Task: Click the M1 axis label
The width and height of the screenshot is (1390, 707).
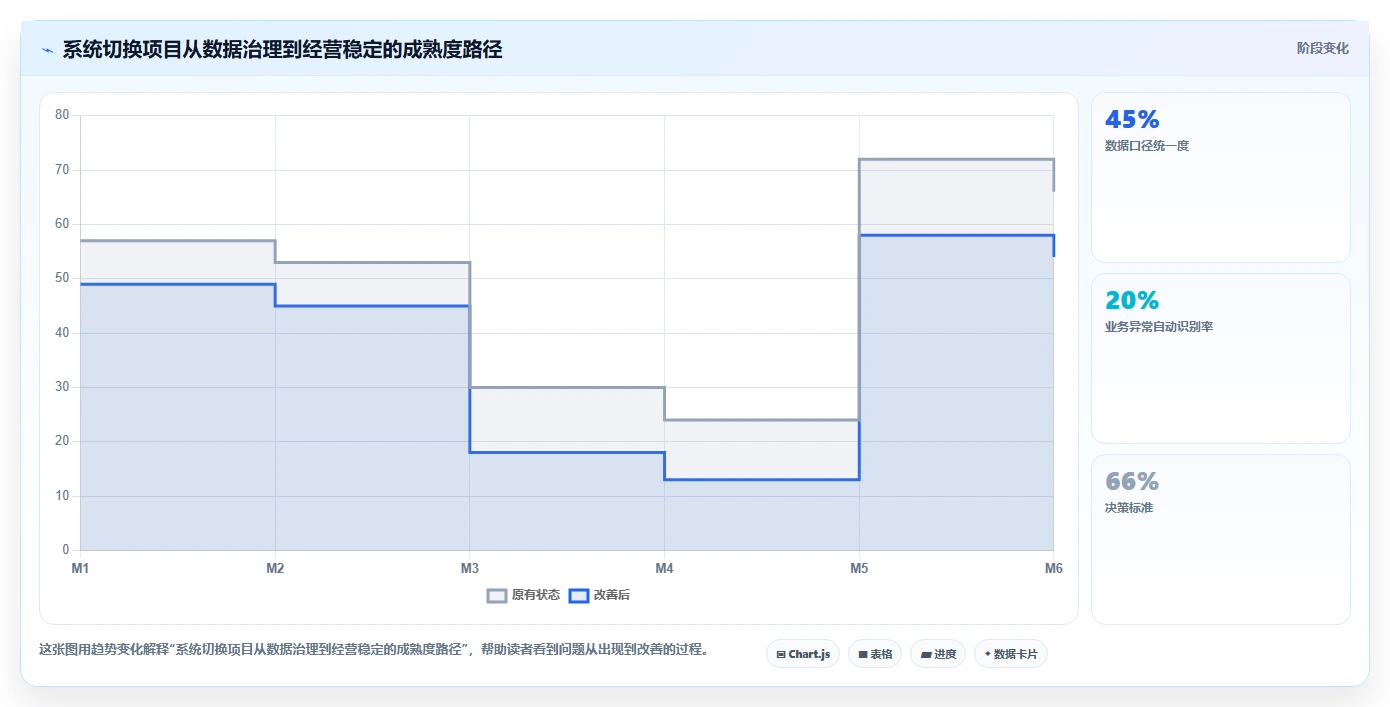Action: tap(80, 569)
